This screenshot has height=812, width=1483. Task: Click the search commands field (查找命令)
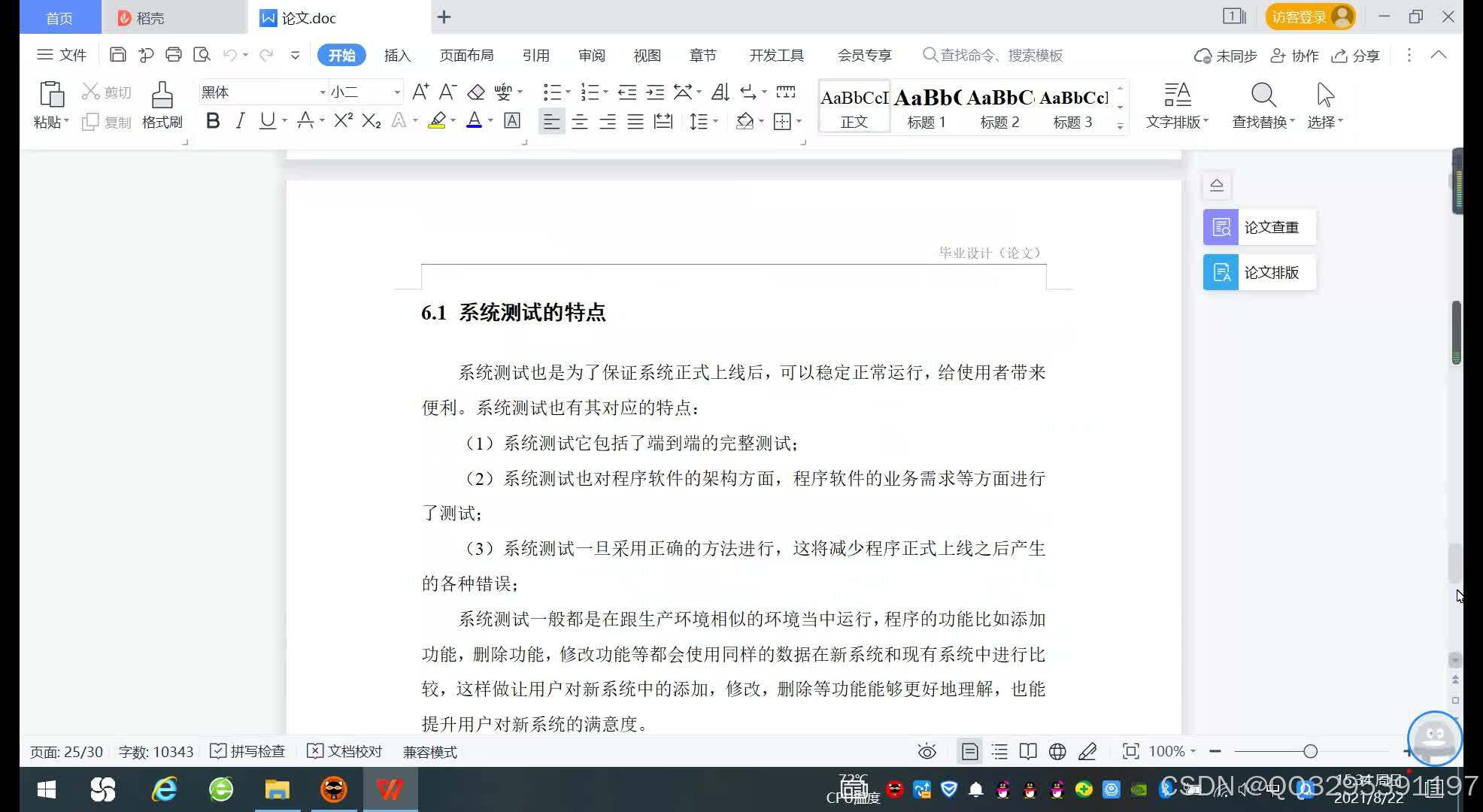993,55
